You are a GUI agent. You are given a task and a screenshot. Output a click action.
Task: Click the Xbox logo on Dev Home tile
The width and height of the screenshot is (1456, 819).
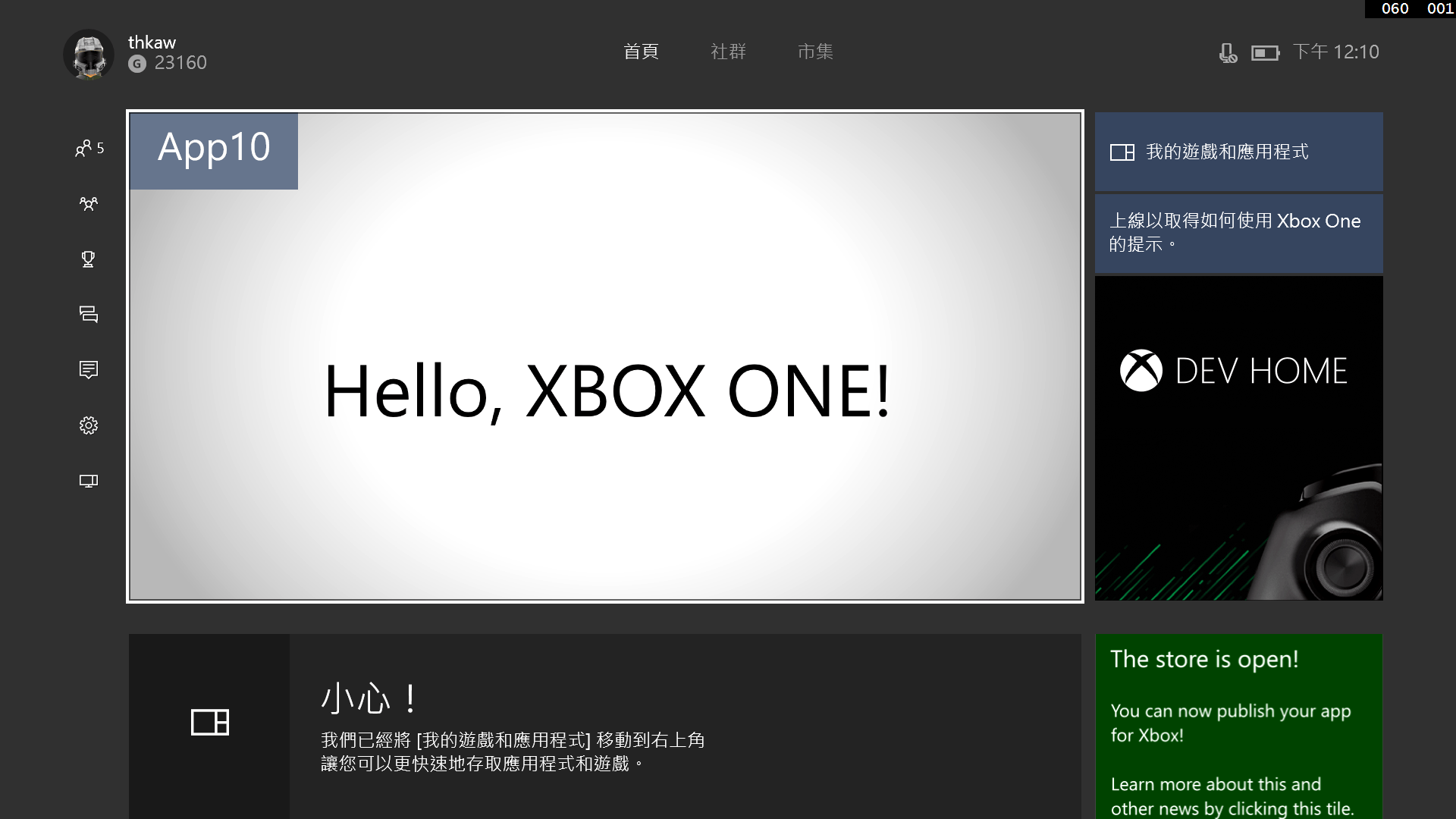(1141, 371)
